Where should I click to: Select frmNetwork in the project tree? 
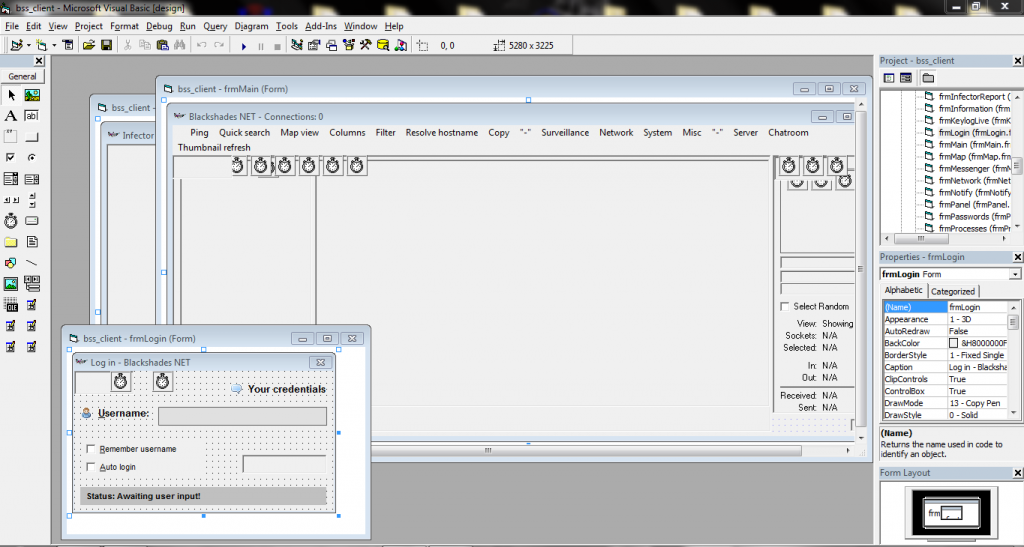pyautogui.click(x=974, y=180)
